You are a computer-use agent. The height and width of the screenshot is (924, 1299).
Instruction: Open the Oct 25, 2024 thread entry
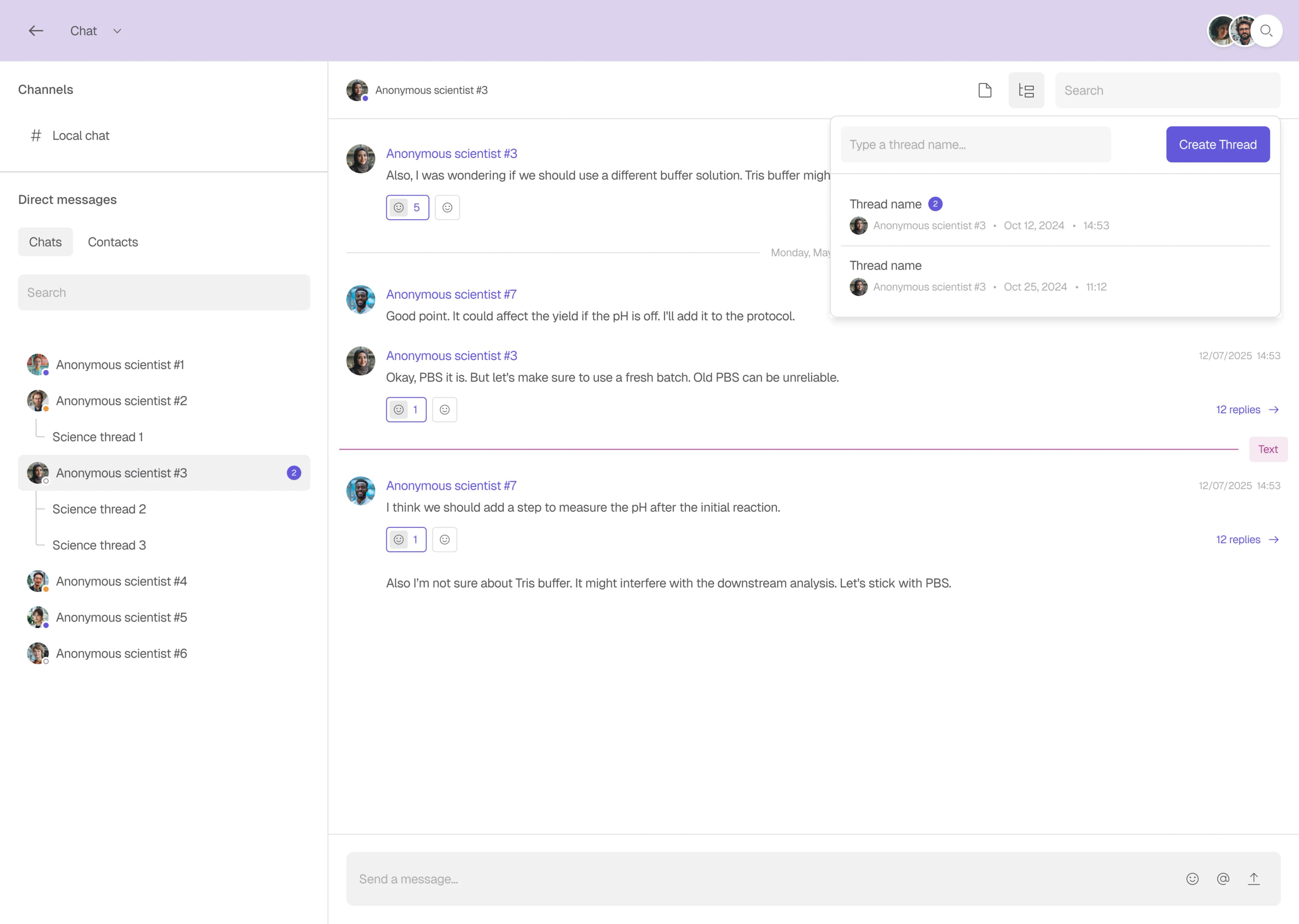coord(1055,276)
